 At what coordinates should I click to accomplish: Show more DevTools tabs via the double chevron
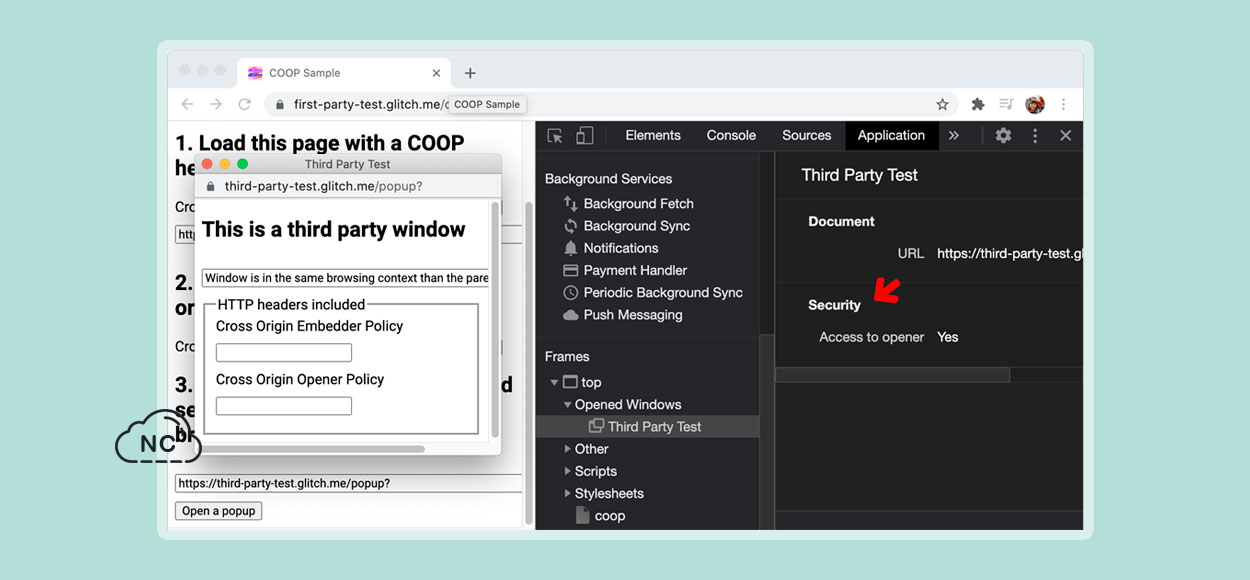[954, 136]
